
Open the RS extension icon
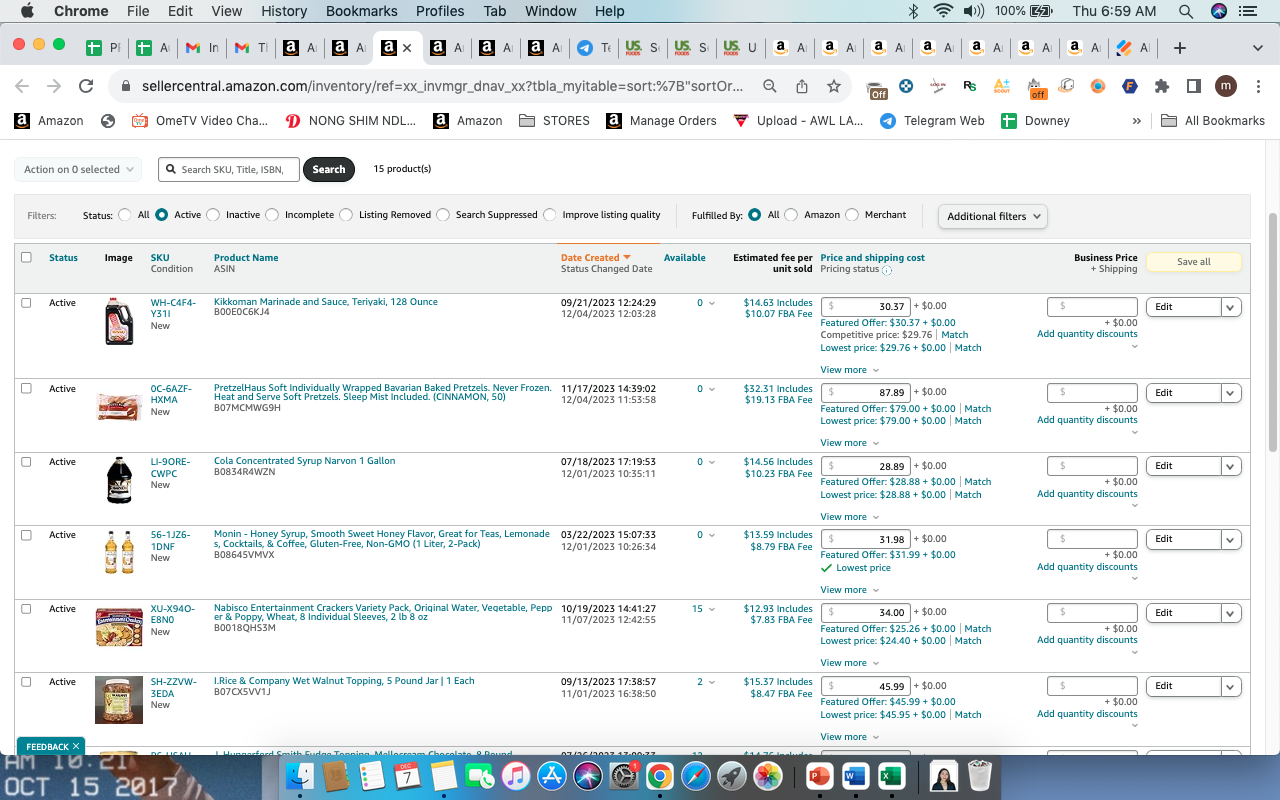969,87
